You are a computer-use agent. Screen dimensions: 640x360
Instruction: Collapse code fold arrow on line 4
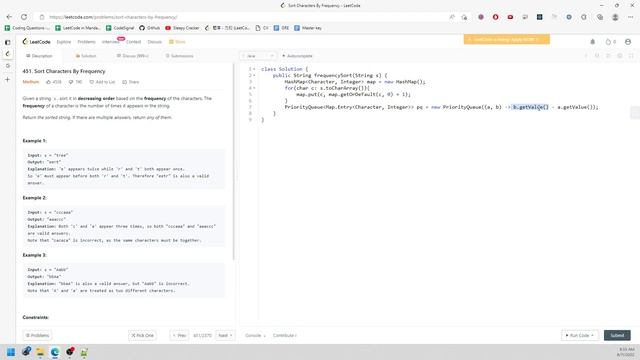(254, 88)
